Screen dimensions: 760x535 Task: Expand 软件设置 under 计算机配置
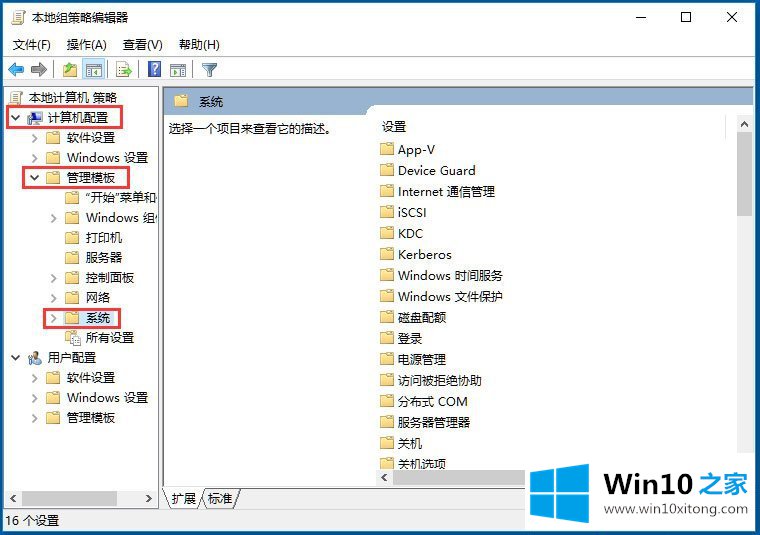pyautogui.click(x=34, y=138)
